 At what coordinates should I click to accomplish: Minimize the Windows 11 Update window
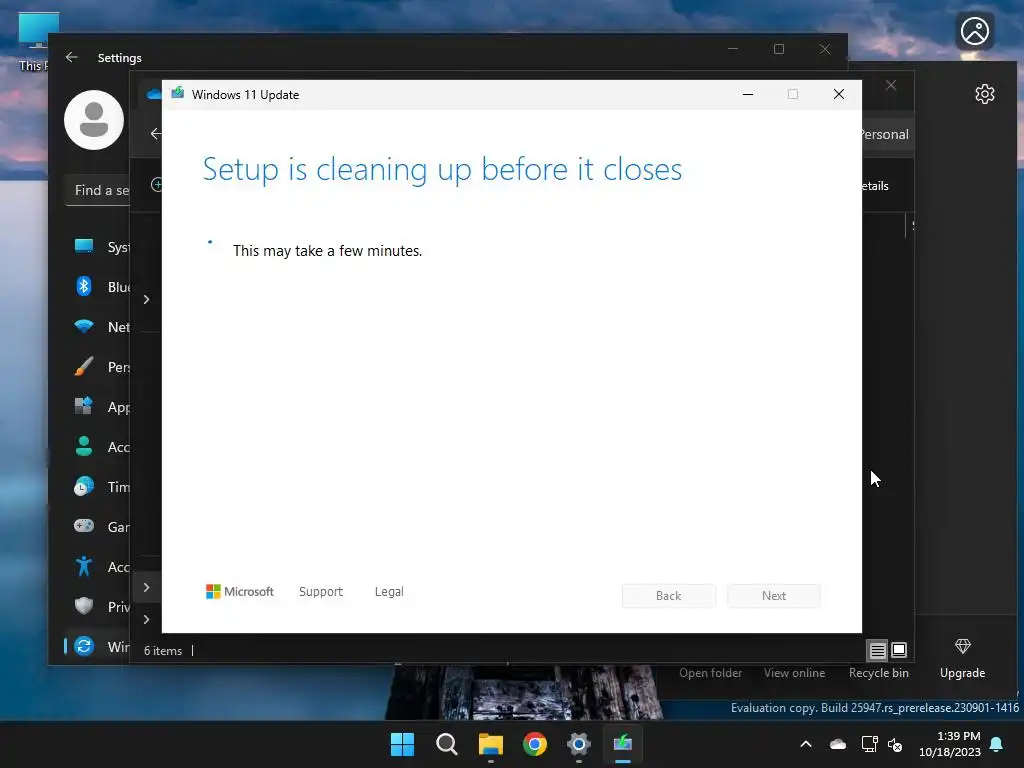[748, 94]
